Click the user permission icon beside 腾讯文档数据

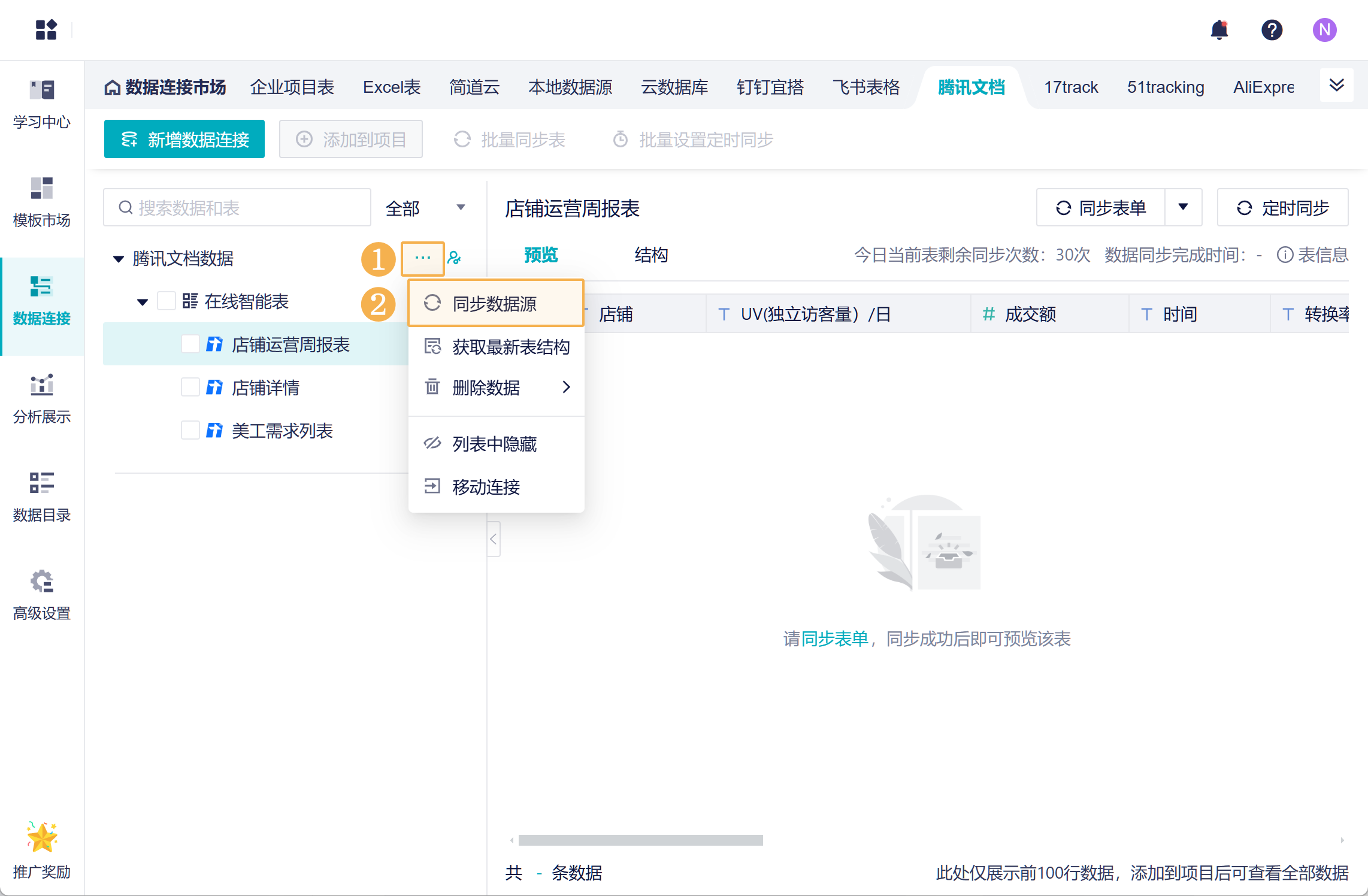click(455, 258)
